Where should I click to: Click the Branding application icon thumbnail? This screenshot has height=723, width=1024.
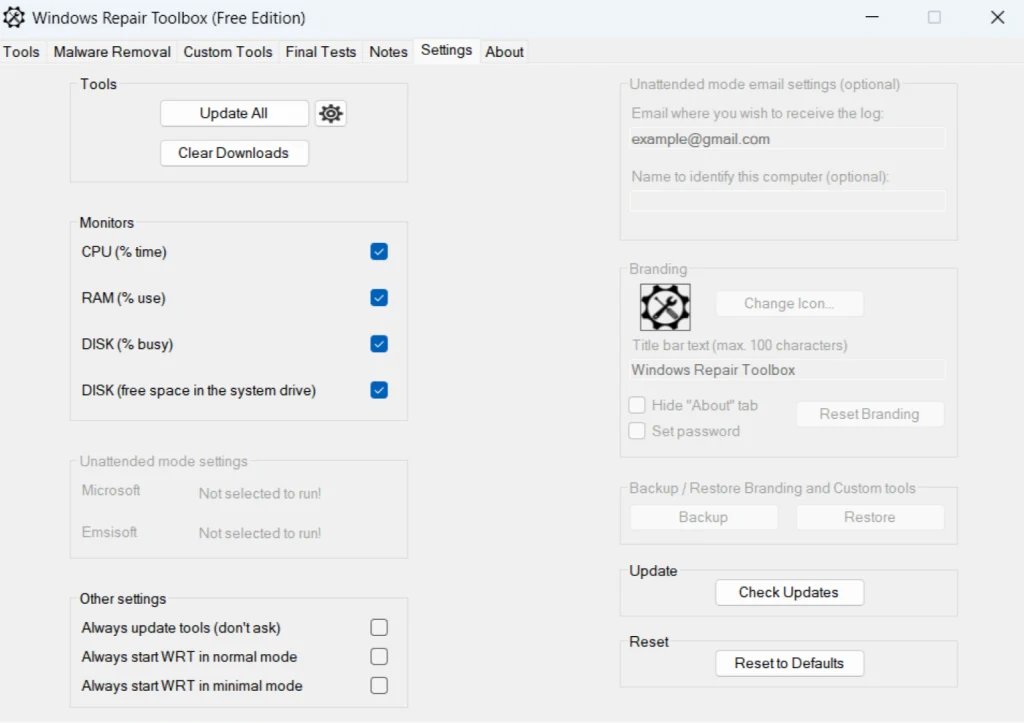(x=665, y=307)
